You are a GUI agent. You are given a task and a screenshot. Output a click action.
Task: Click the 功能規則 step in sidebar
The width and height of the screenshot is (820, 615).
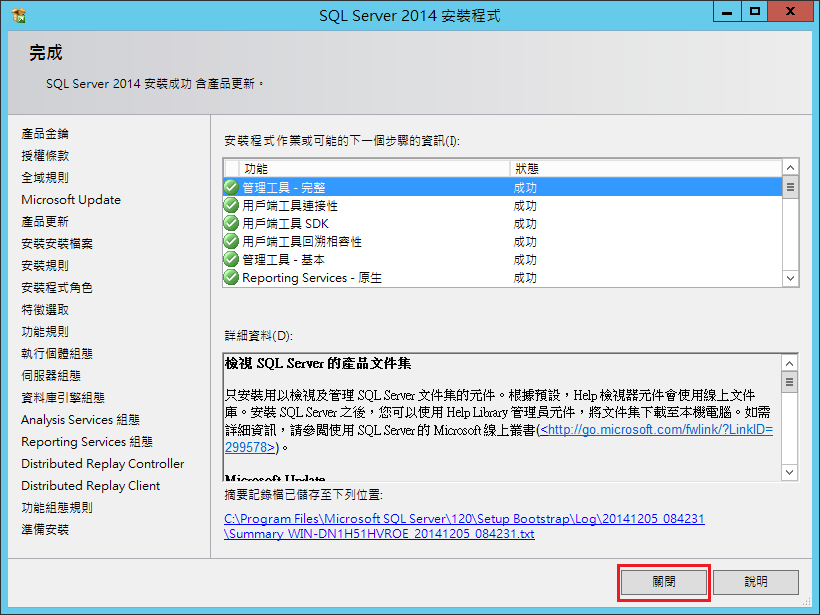pos(45,332)
